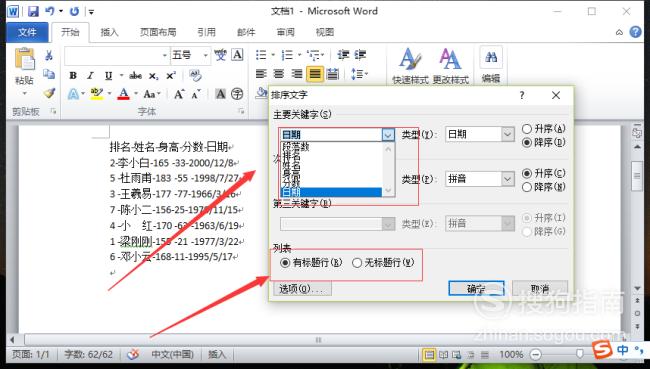This screenshot has height=369, width=650.
Task: Open secondary key 类型 拼音 dropdown
Action: 508,179
